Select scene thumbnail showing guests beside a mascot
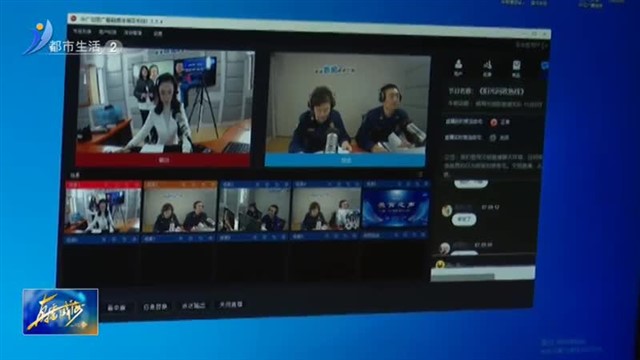This screenshot has height=360, width=640. (327, 210)
